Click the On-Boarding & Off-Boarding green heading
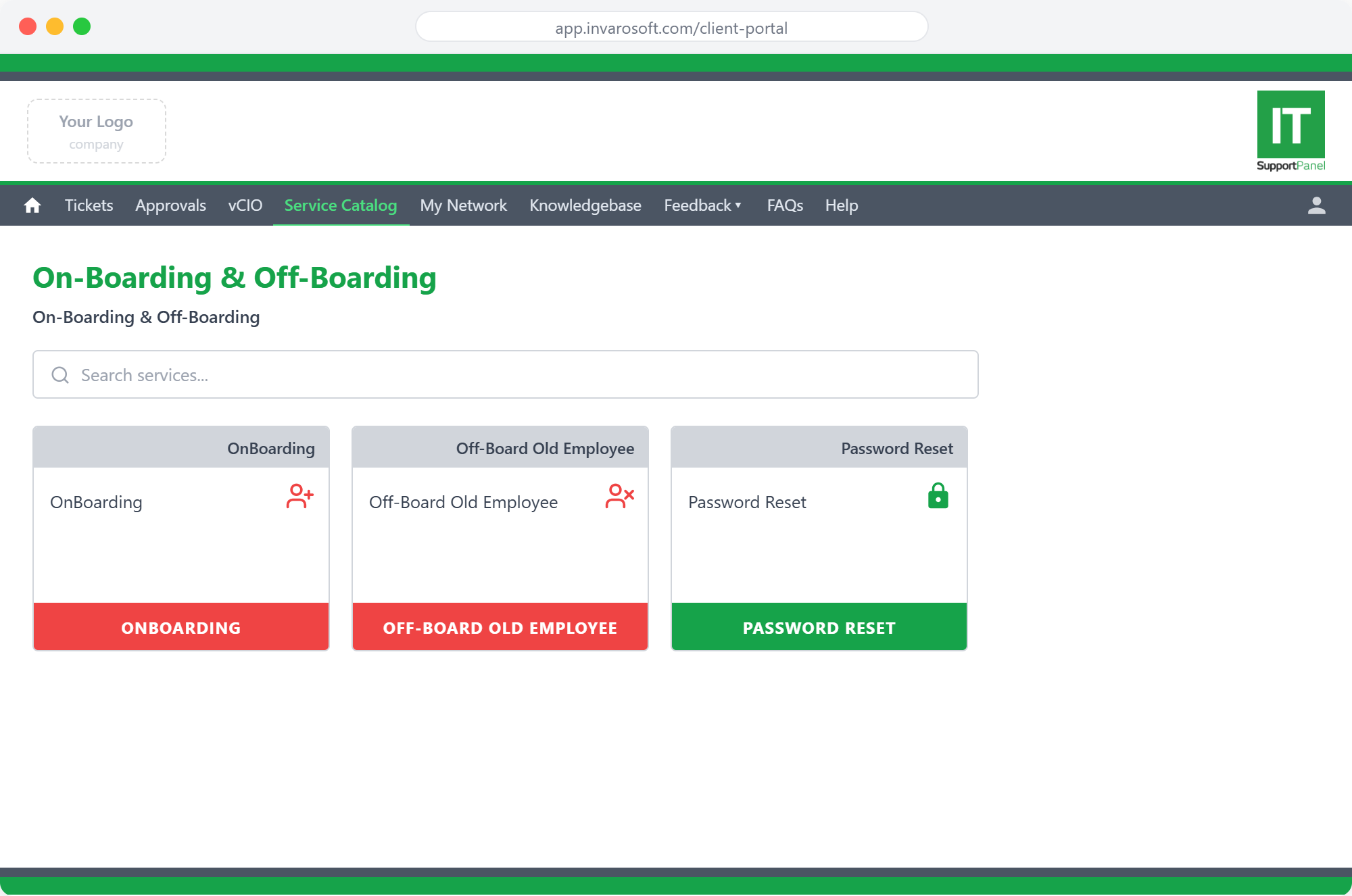Screen dimensions: 1352x896 (x=235, y=278)
